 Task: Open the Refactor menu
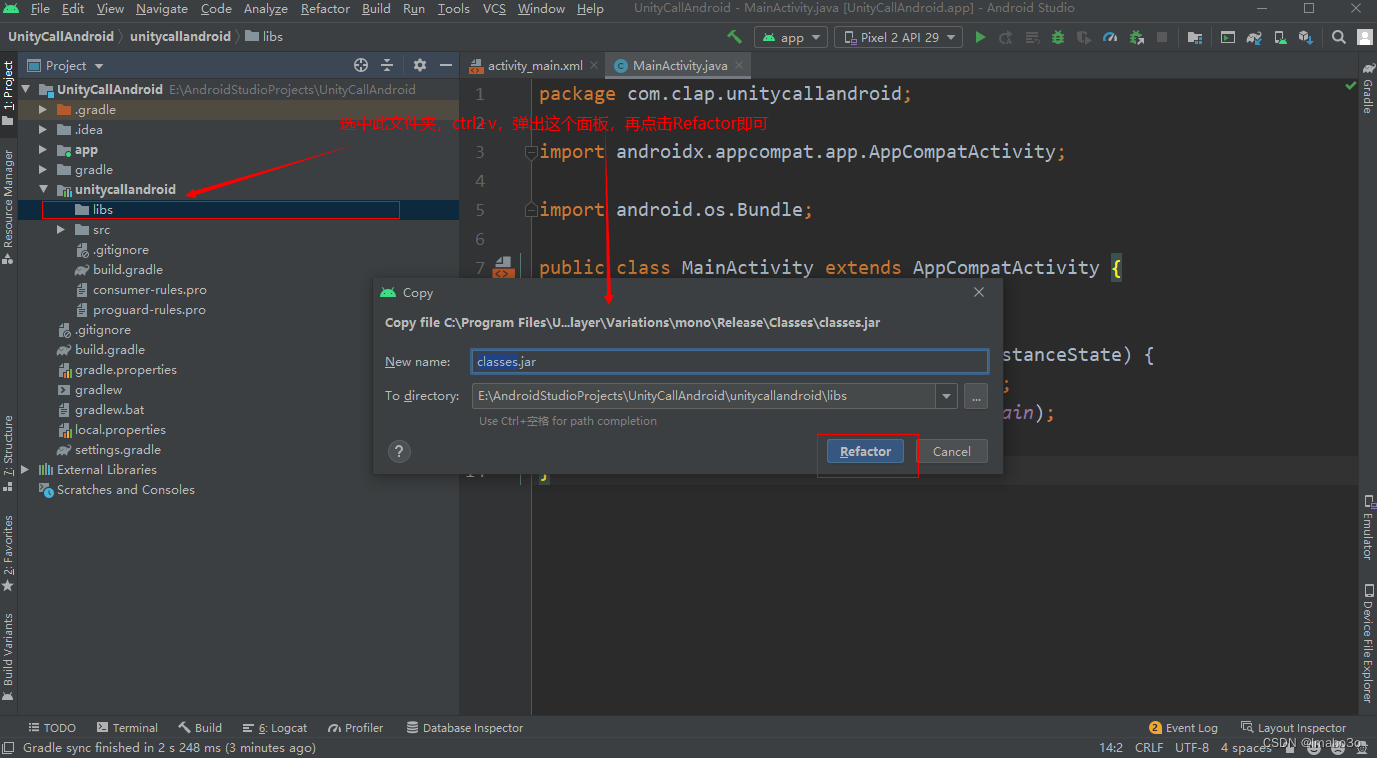325,9
